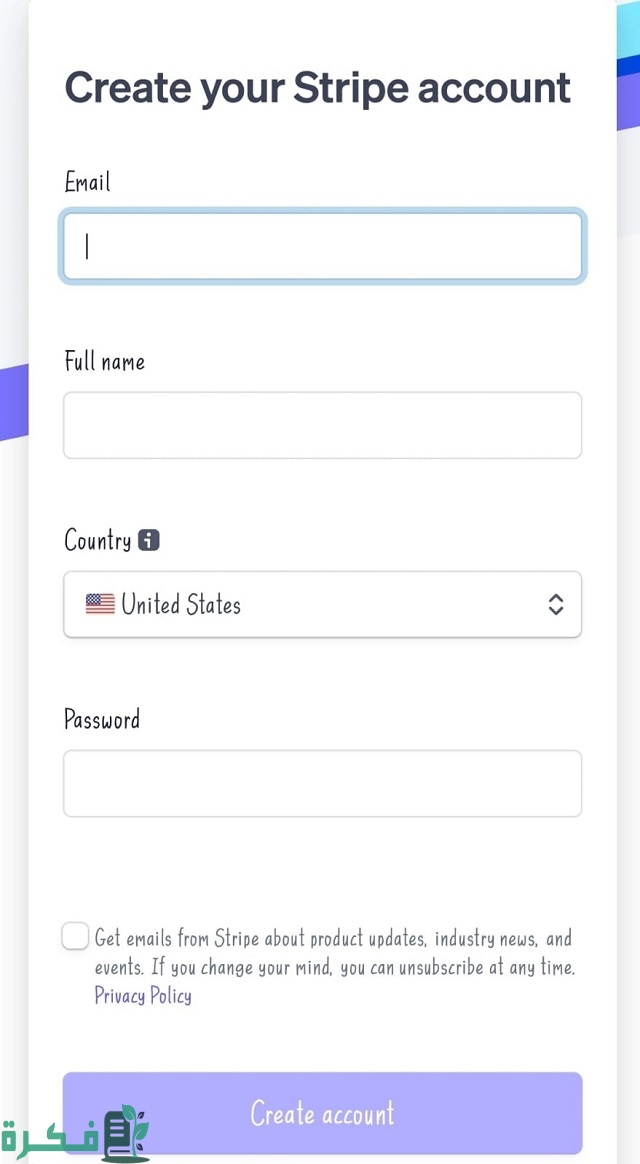The width and height of the screenshot is (640, 1164).
Task: Expand Country selector using the chevron arrows
Action: (x=556, y=604)
